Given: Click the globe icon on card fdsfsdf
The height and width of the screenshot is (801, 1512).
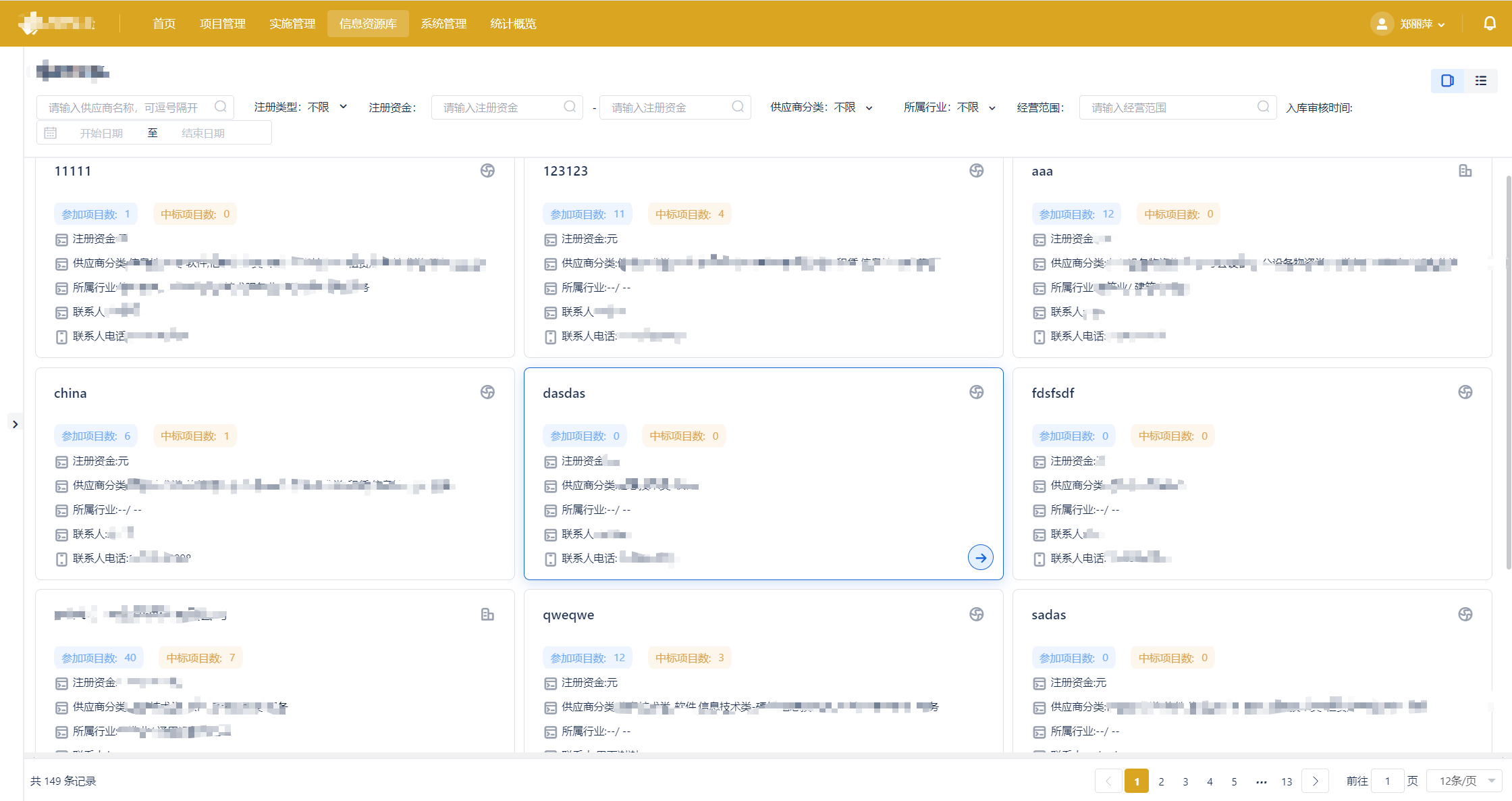Looking at the screenshot, I should click(x=1465, y=392).
